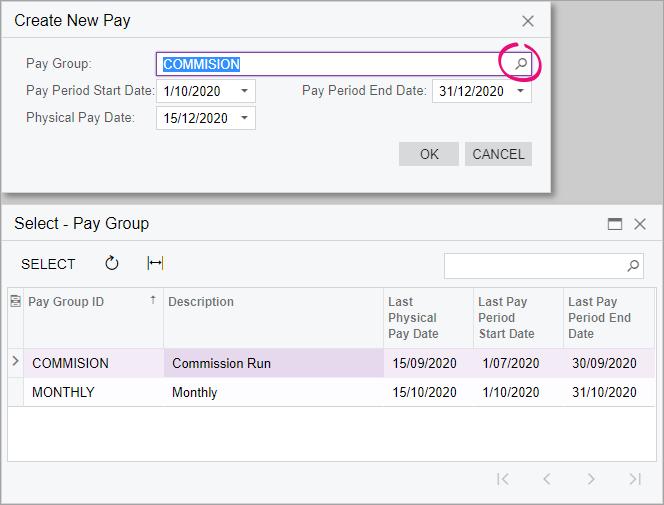Viewport: 664px width, 505px height.
Task: Fit columns to width icon
Action: coord(155,263)
